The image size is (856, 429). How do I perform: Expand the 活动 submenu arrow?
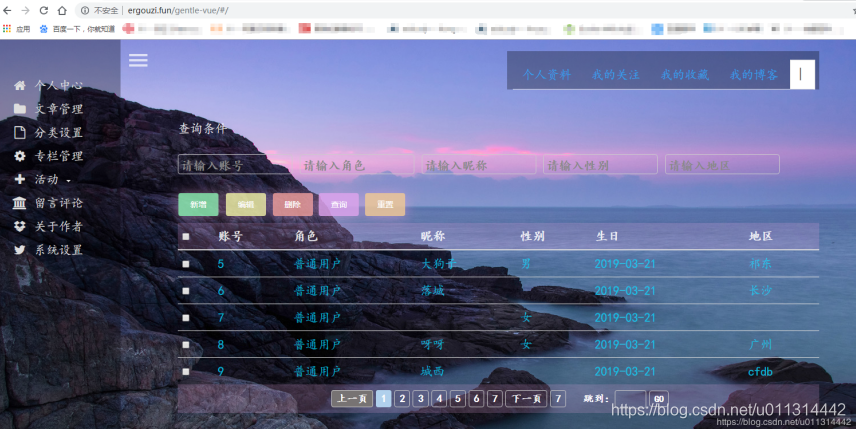pyautogui.click(x=68, y=181)
